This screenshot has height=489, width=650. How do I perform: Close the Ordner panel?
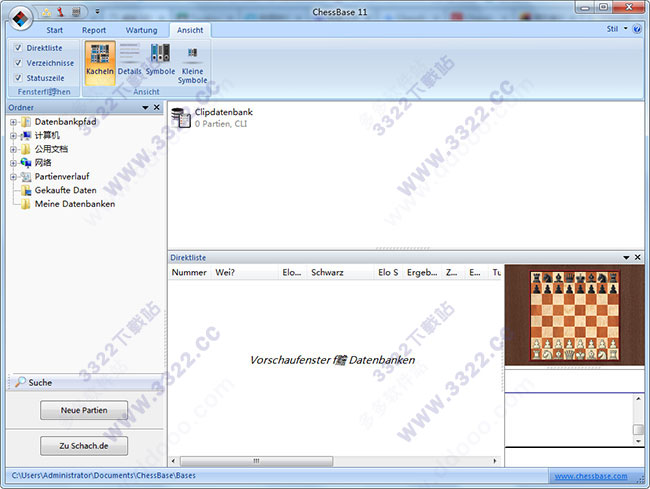point(157,107)
